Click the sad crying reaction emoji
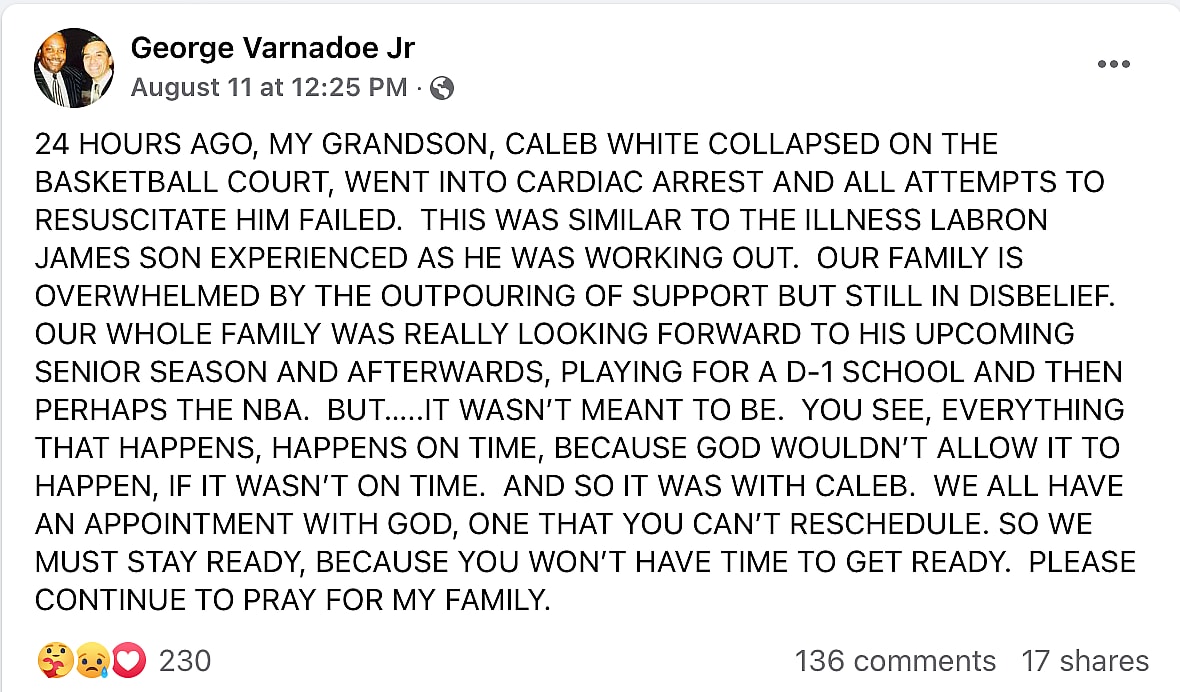Viewport: 1180px width, 692px height. [92, 661]
